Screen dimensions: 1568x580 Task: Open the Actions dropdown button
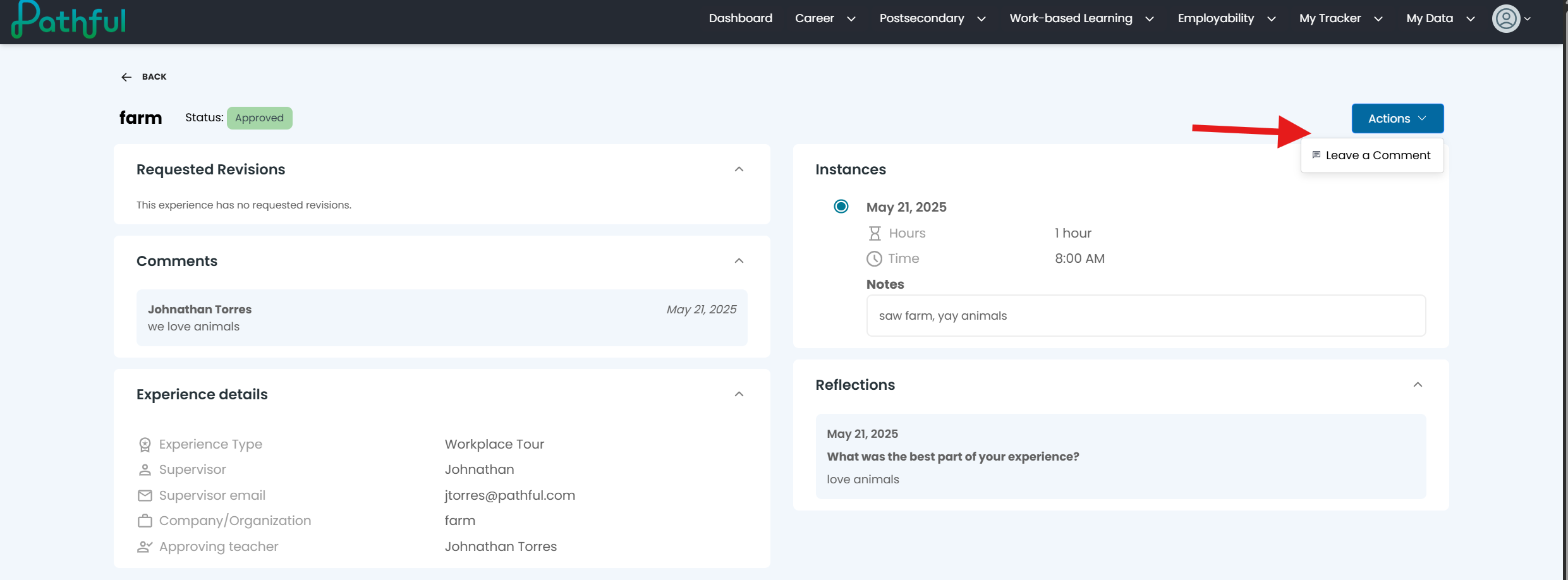[1397, 119]
